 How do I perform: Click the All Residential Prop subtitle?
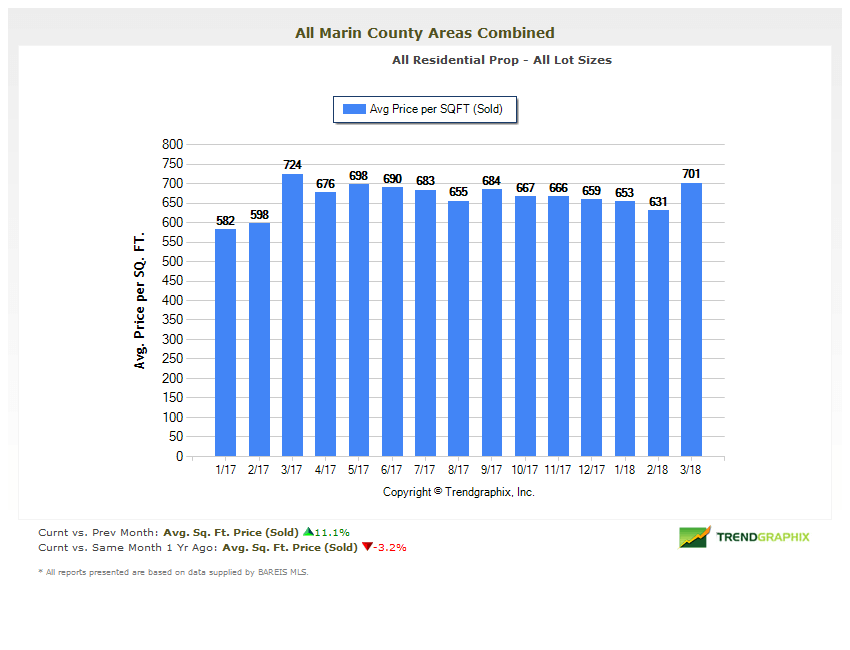[x=502, y=60]
